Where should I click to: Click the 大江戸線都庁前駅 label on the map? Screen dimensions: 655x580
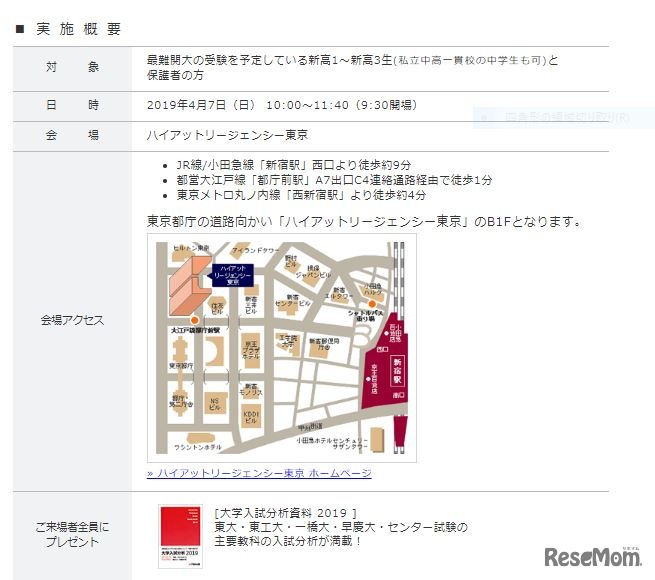tap(195, 330)
